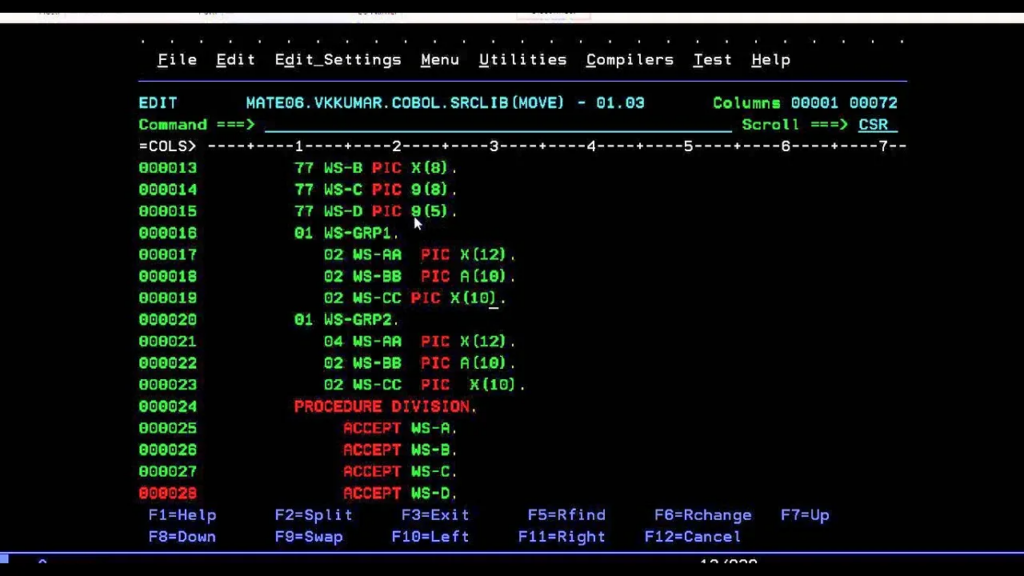Click F12=Cancel at the bottom
This screenshot has width=1024, height=576.
click(x=692, y=537)
